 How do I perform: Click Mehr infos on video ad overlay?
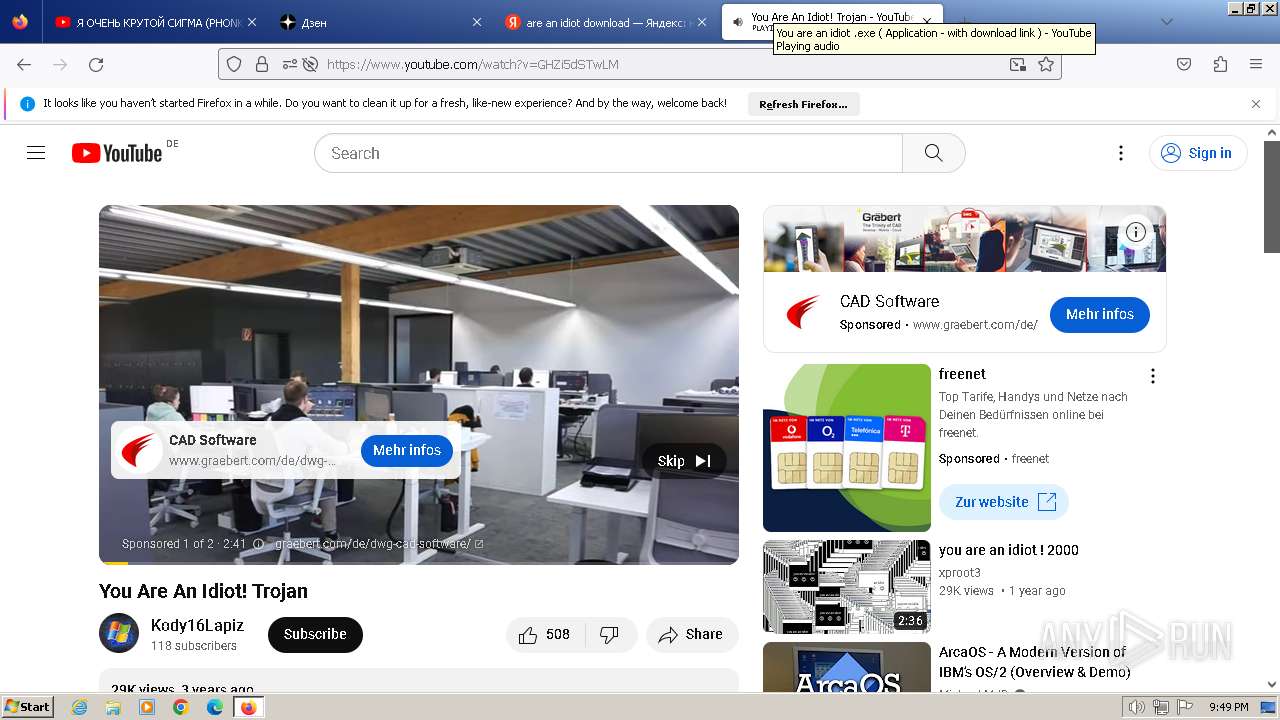[407, 450]
